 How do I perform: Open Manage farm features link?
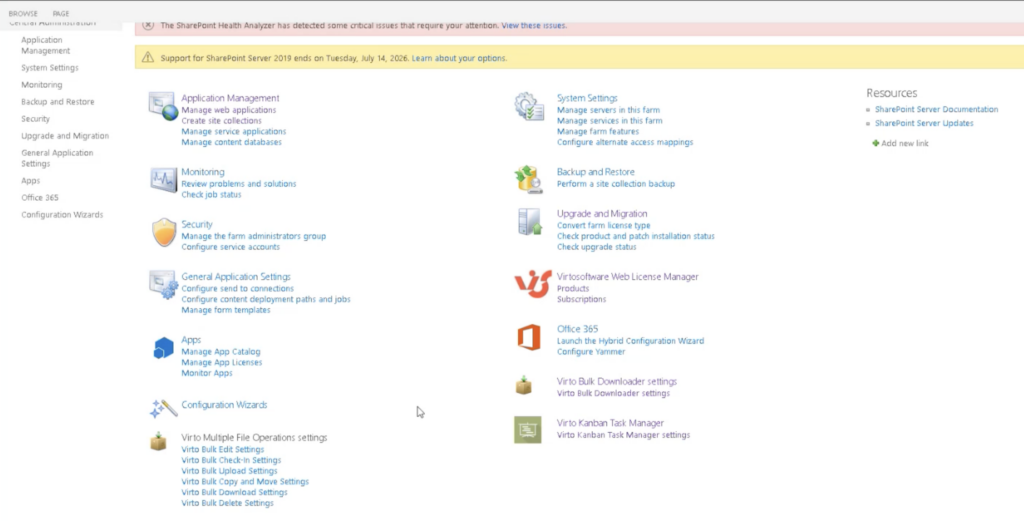[598, 131]
